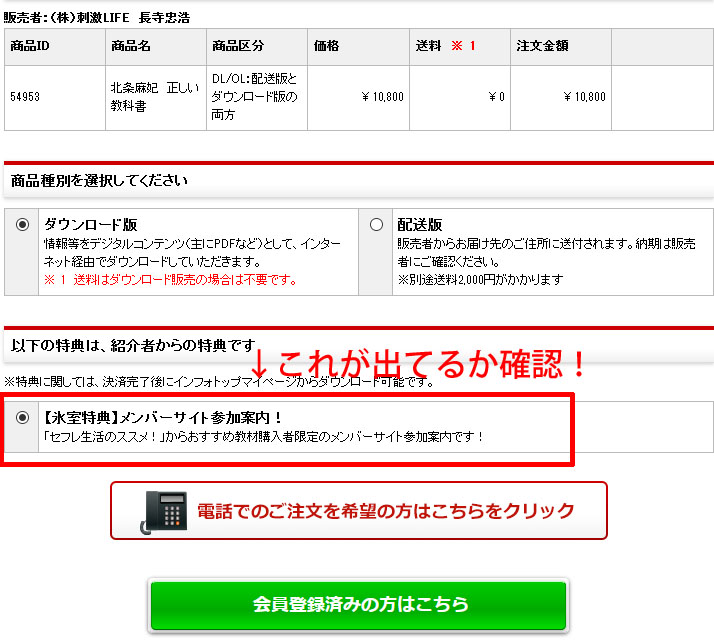
Task: Click the 商品区分 column header
Action: [x=238, y=46]
